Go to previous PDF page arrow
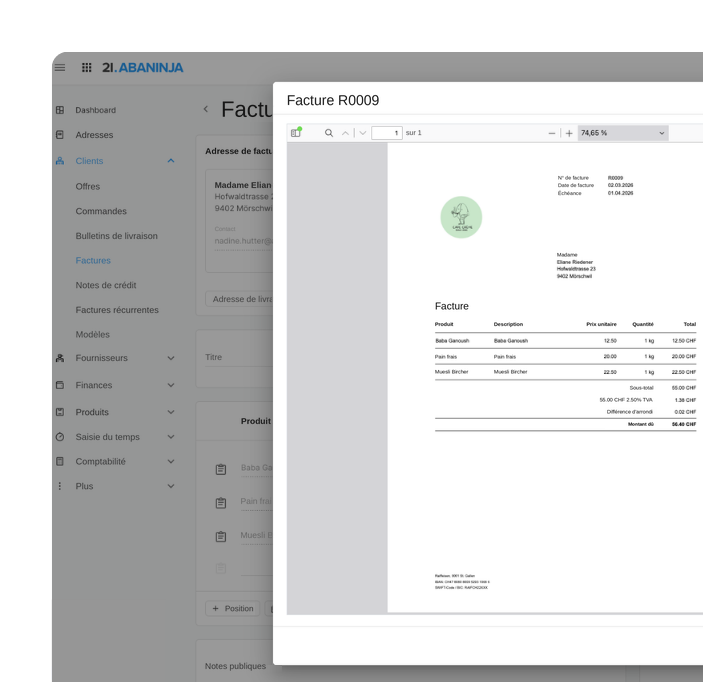 (345, 133)
